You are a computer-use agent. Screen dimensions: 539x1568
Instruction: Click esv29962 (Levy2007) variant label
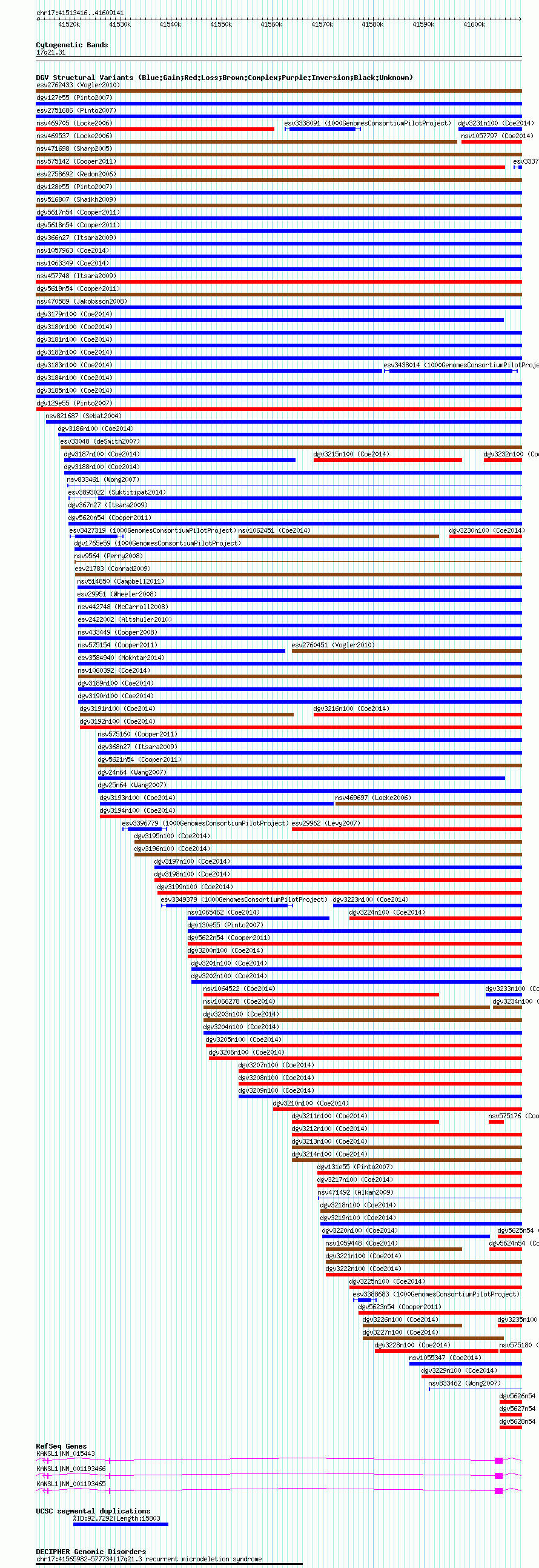pos(325,824)
